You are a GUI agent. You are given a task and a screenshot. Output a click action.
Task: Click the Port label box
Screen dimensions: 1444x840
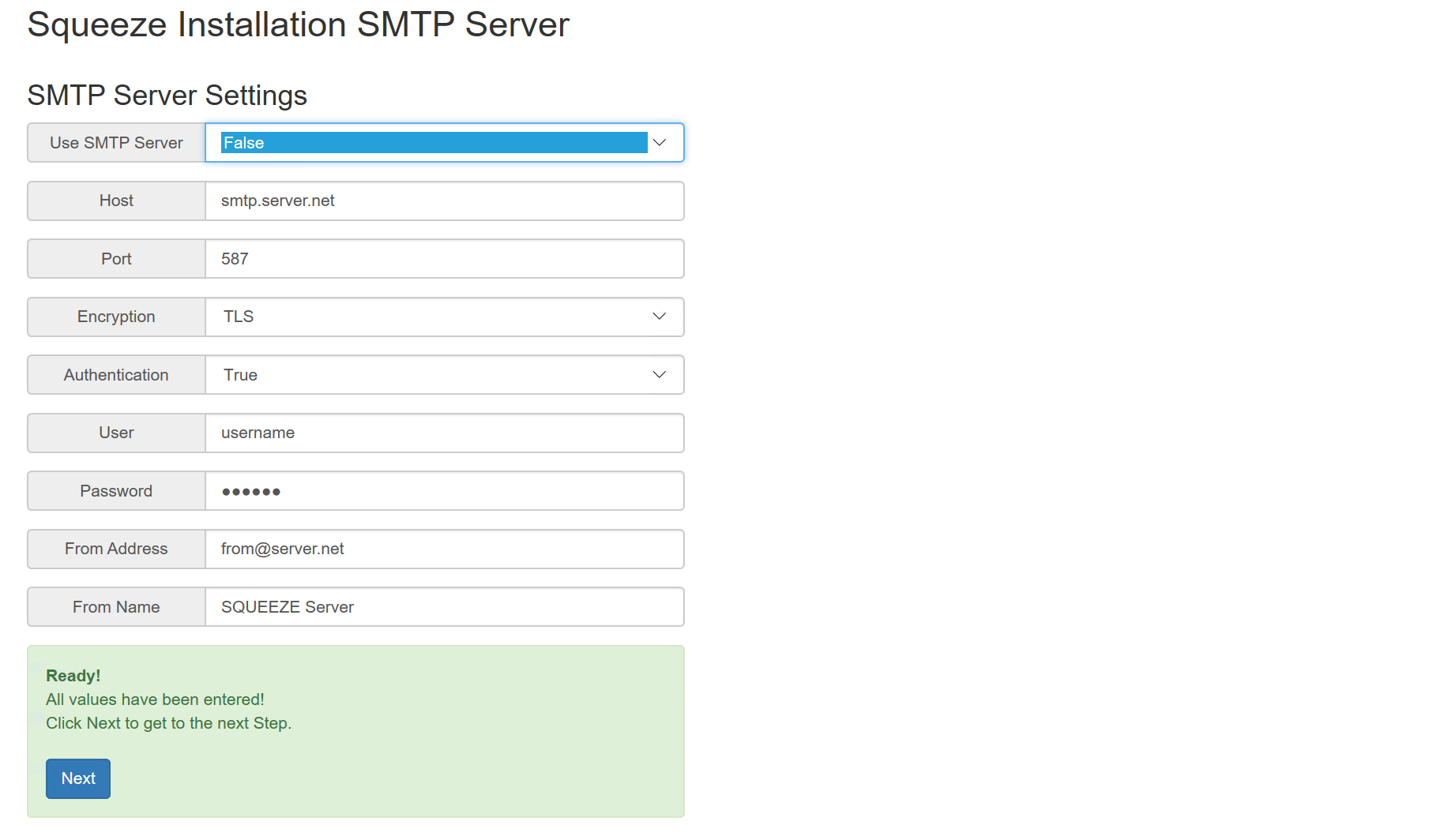(116, 259)
